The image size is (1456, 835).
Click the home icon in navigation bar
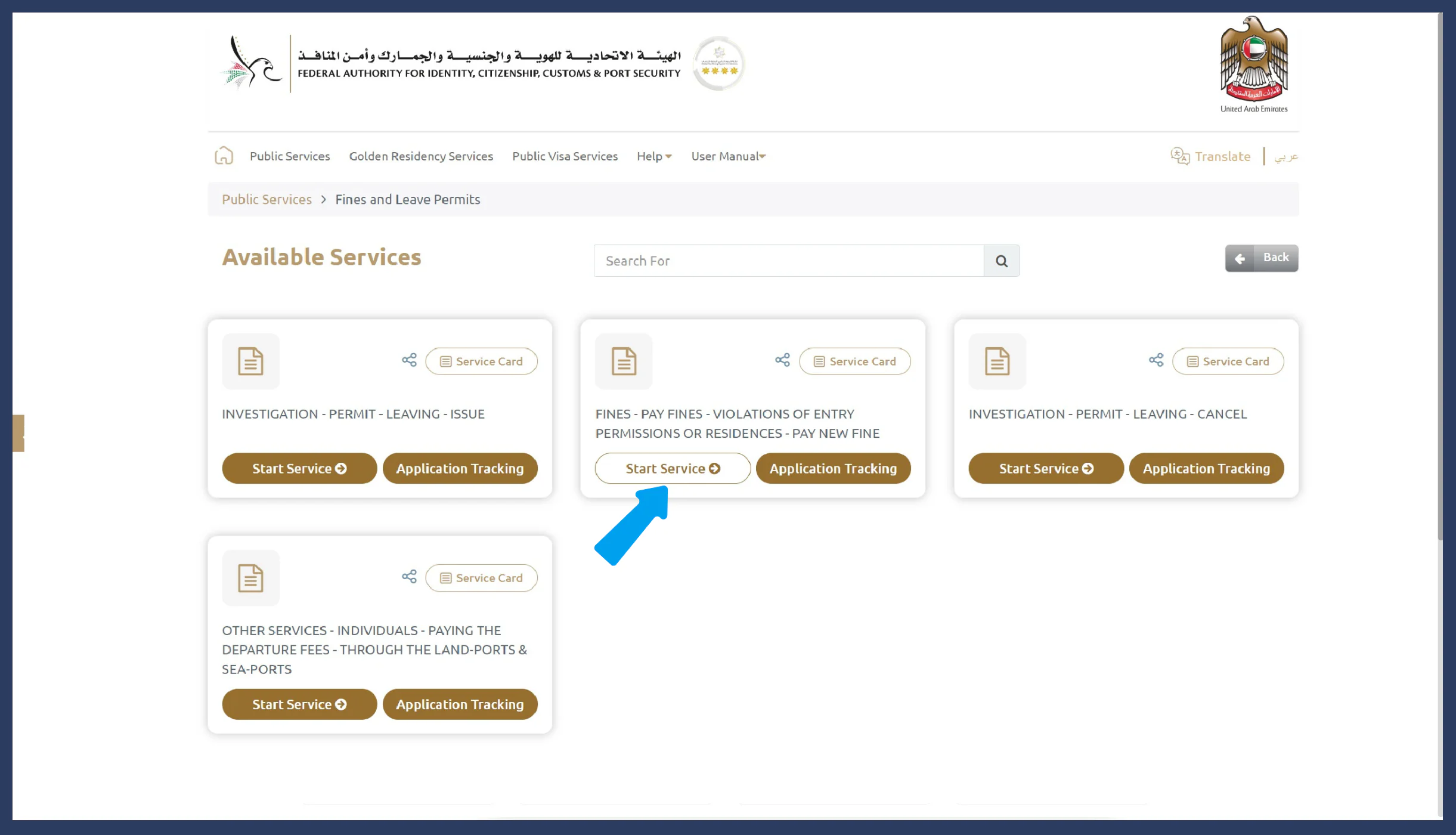click(224, 154)
